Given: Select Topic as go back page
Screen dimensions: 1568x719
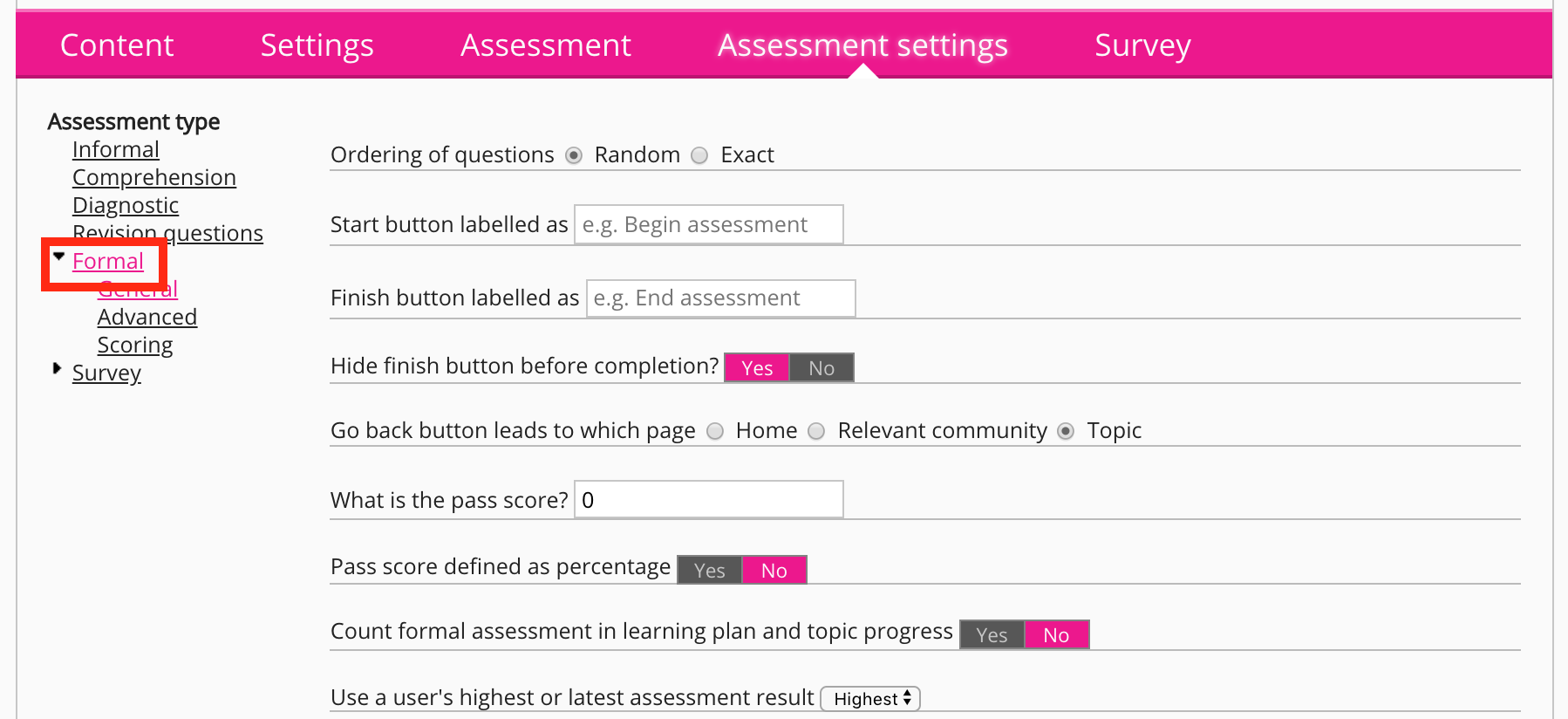Looking at the screenshot, I should (x=1066, y=432).
